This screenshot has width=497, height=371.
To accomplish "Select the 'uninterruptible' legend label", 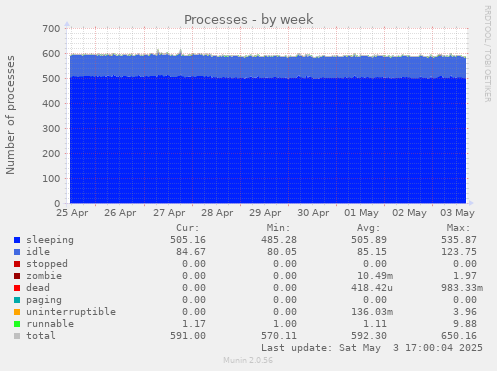I will [71, 312].
